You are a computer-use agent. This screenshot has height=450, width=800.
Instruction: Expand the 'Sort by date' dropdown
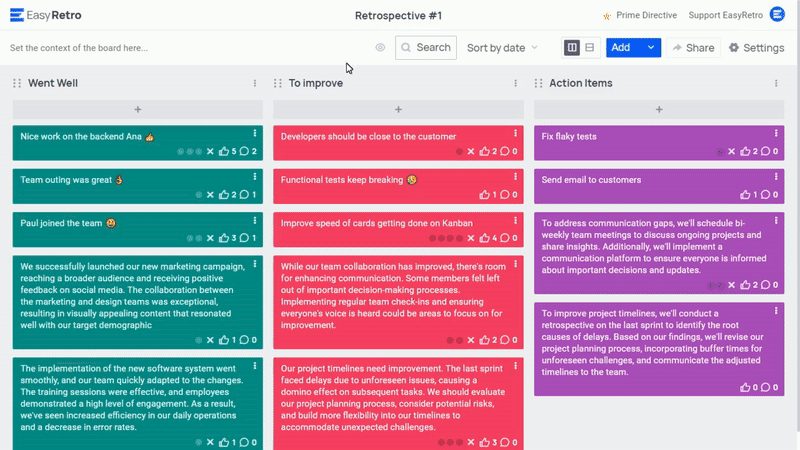[502, 48]
